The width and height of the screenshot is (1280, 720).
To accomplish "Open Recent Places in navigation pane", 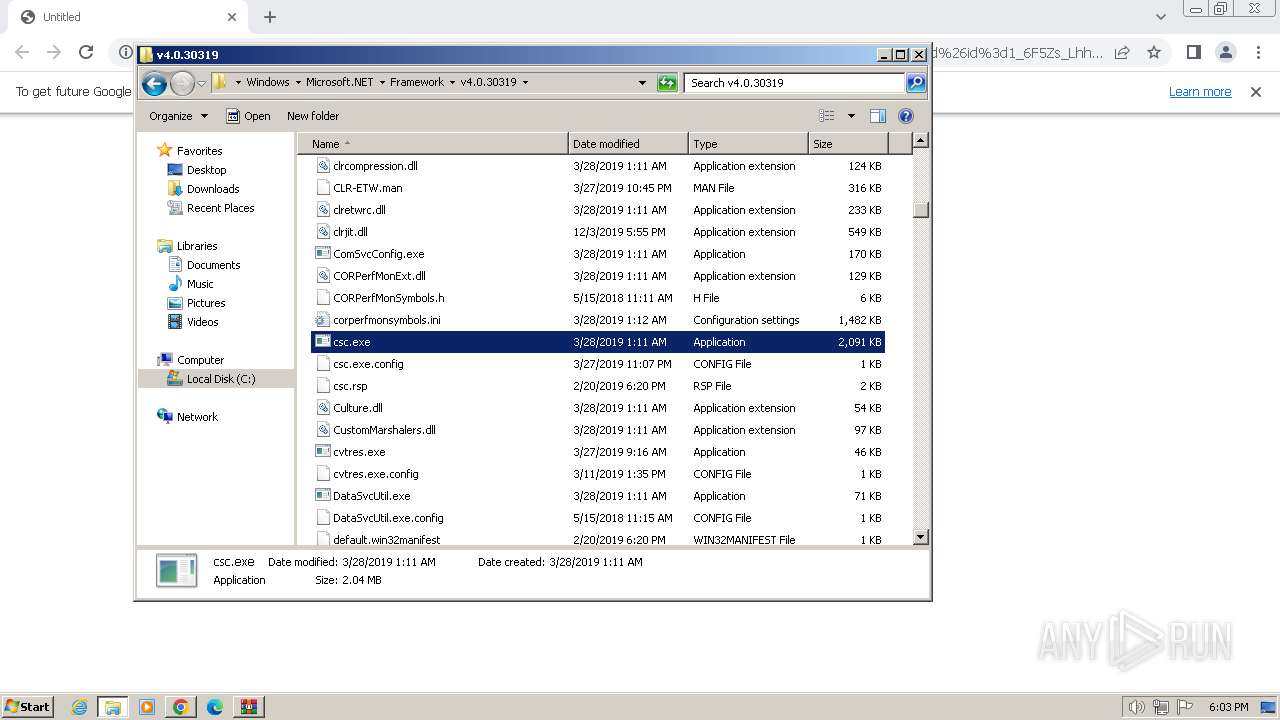I will 220,208.
